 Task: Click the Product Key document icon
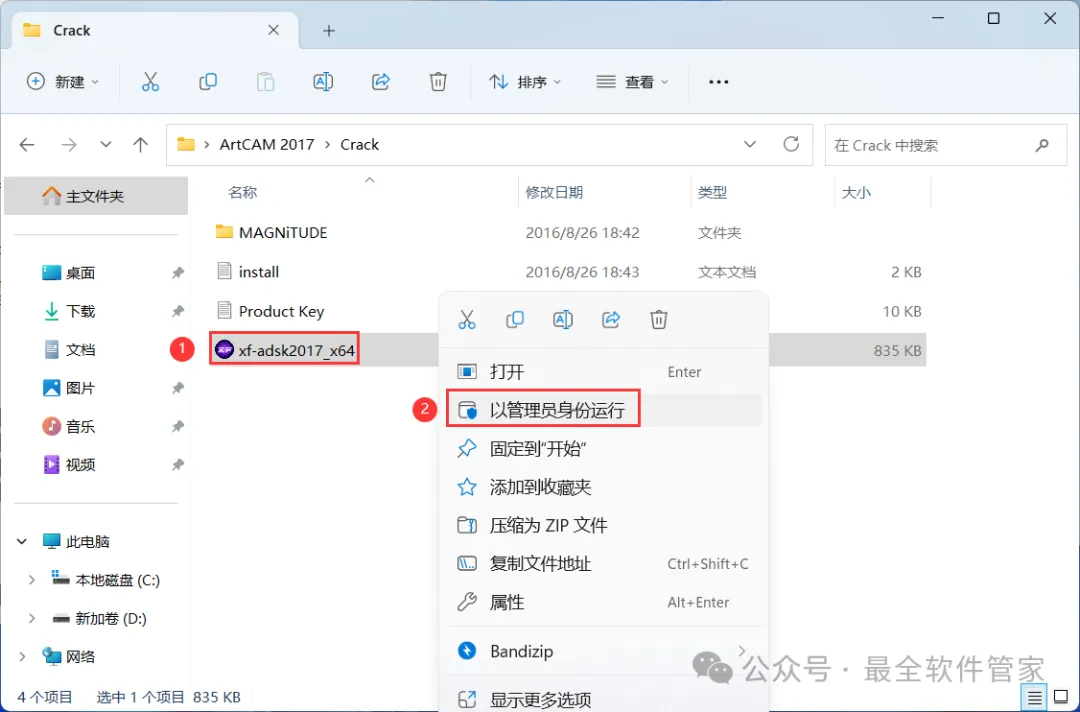pos(224,311)
